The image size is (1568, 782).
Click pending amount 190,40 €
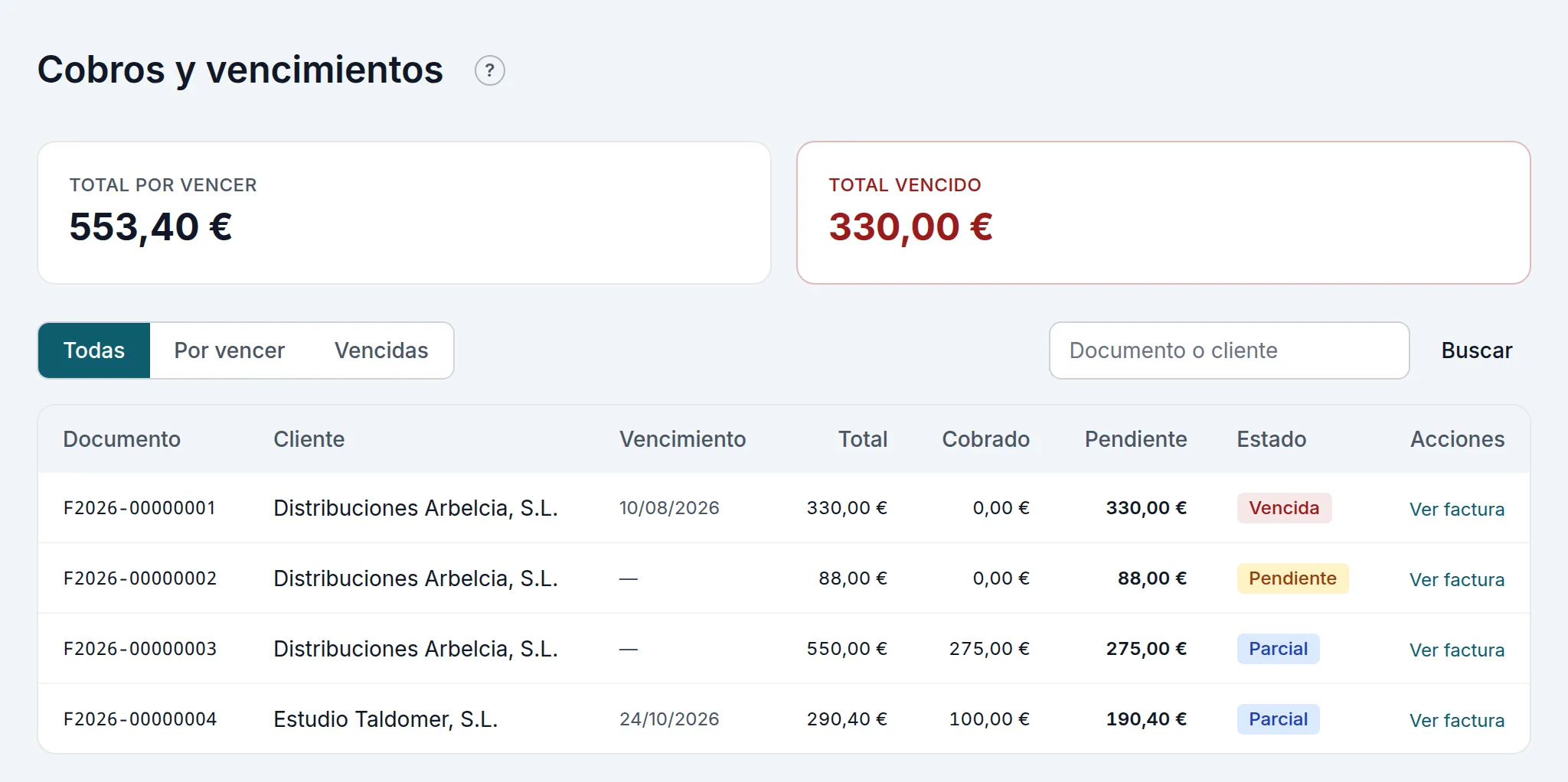click(1146, 719)
